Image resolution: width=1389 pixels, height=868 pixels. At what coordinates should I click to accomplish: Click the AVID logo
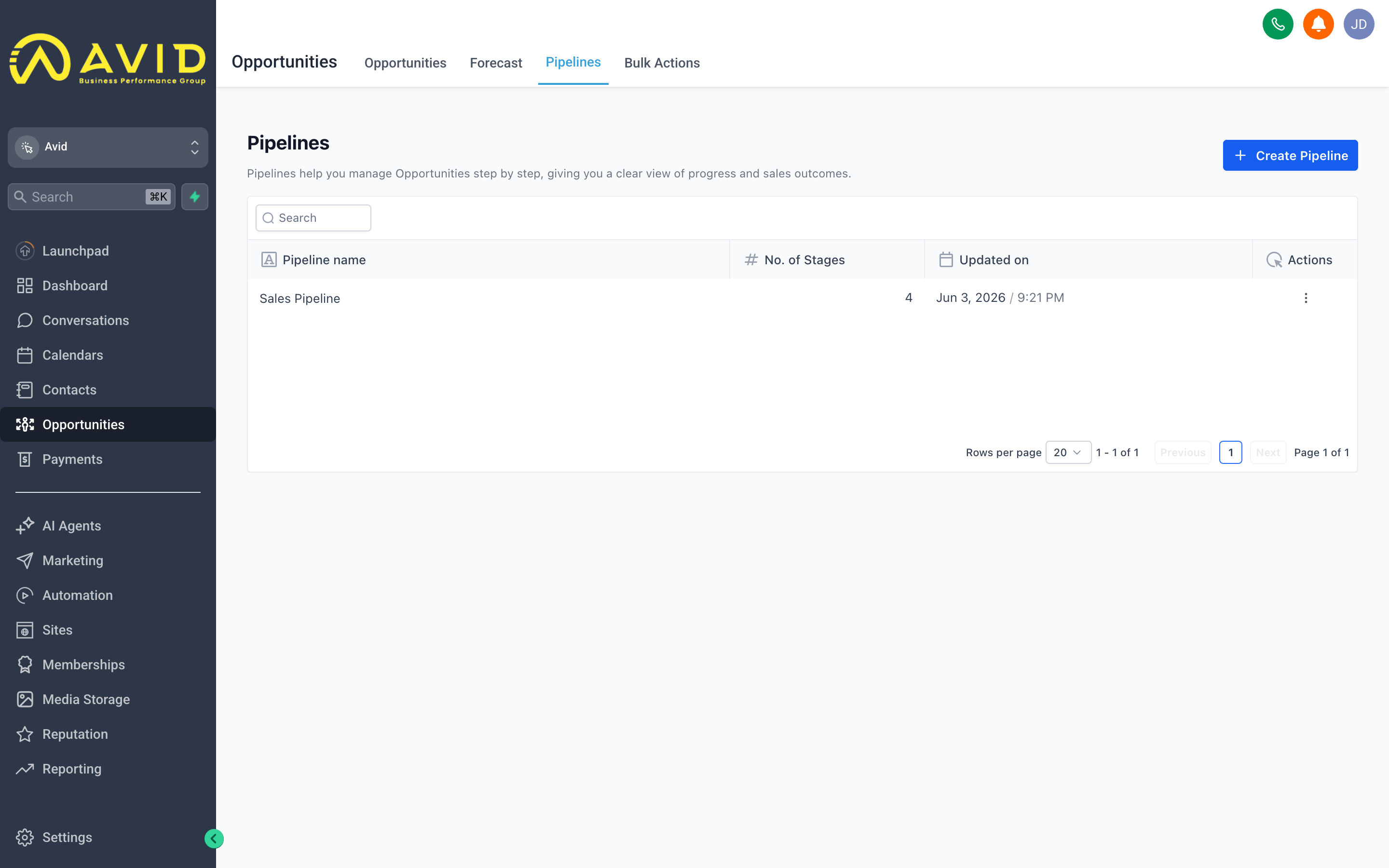click(x=108, y=59)
